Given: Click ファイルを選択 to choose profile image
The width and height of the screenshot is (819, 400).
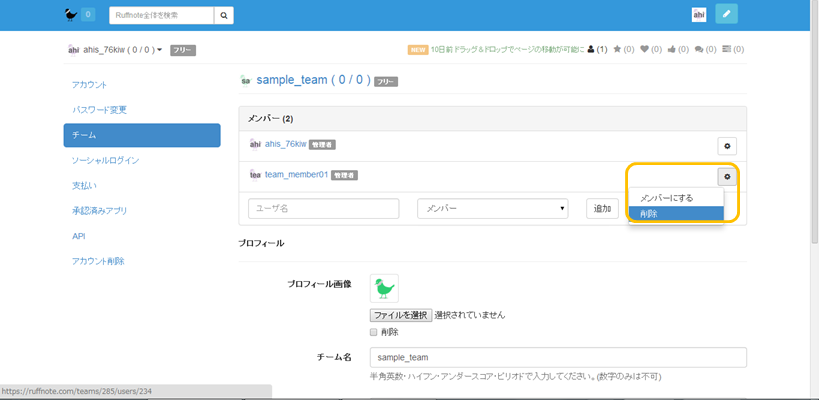Looking at the screenshot, I should pyautogui.click(x=401, y=315).
